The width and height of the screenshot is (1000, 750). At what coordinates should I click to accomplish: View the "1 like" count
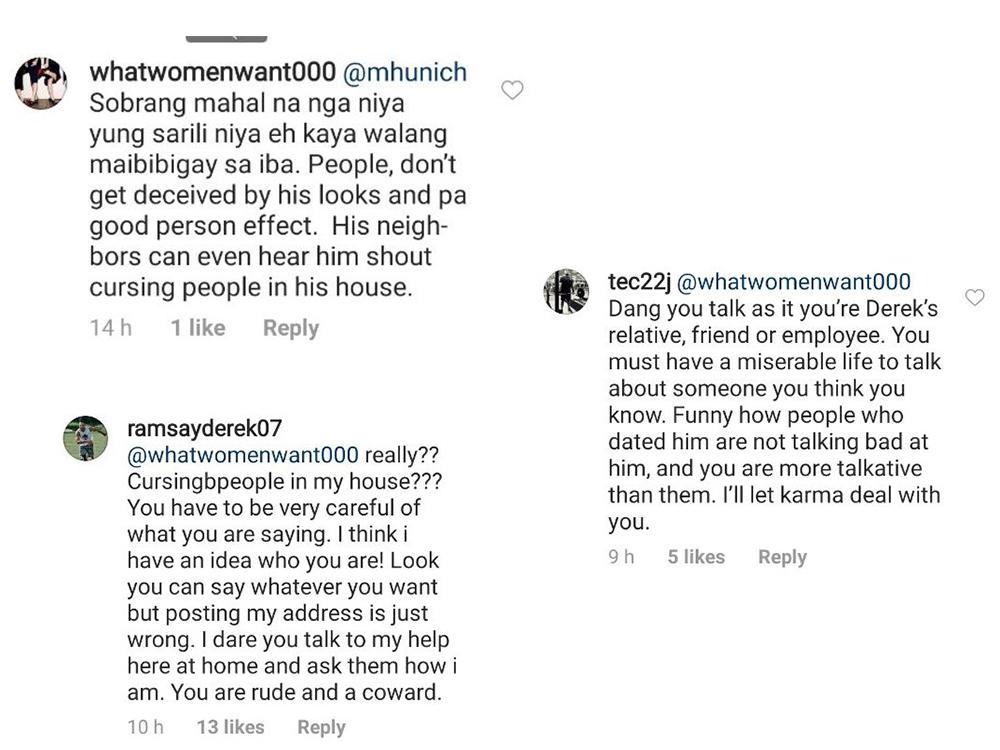[197, 328]
